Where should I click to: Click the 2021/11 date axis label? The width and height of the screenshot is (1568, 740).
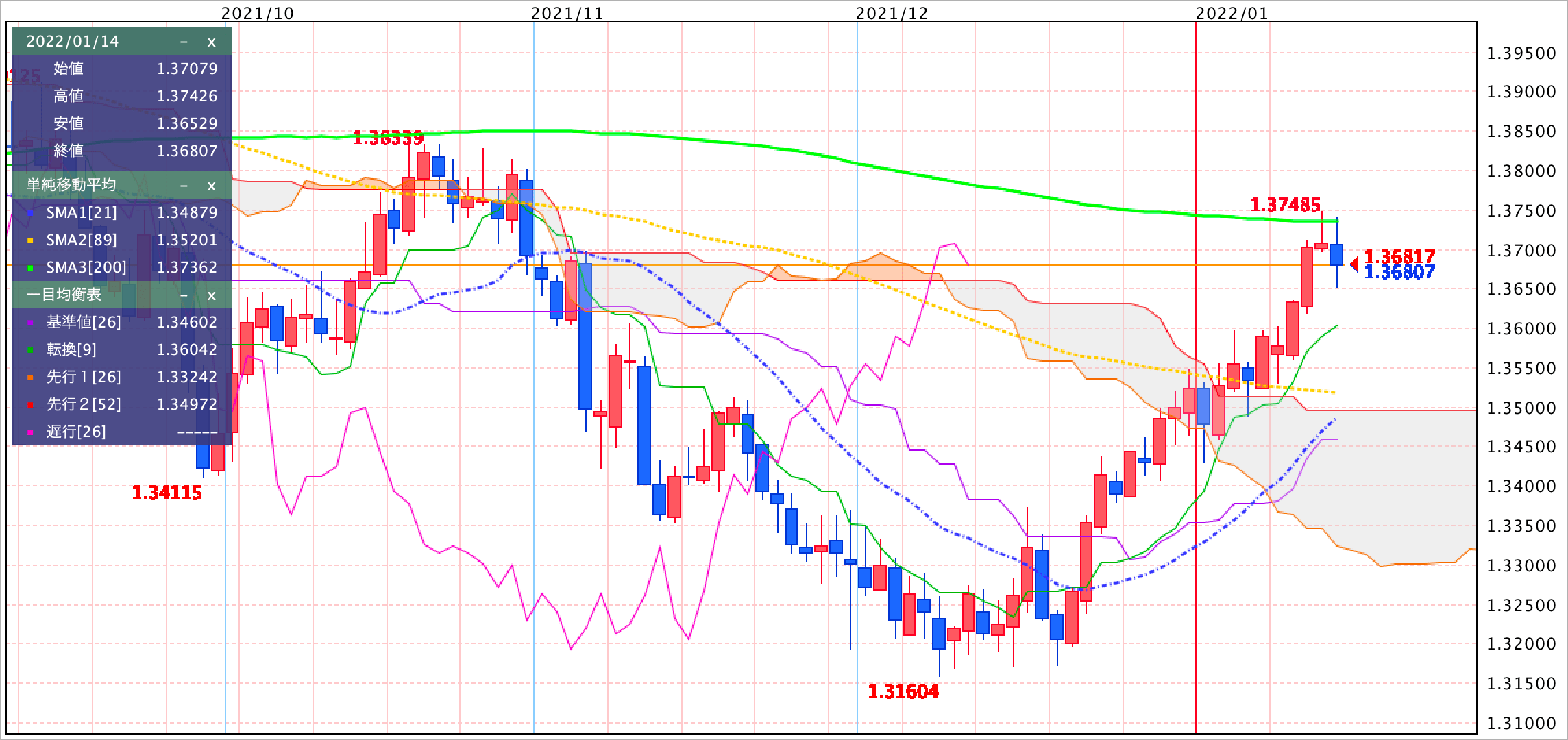(x=567, y=13)
